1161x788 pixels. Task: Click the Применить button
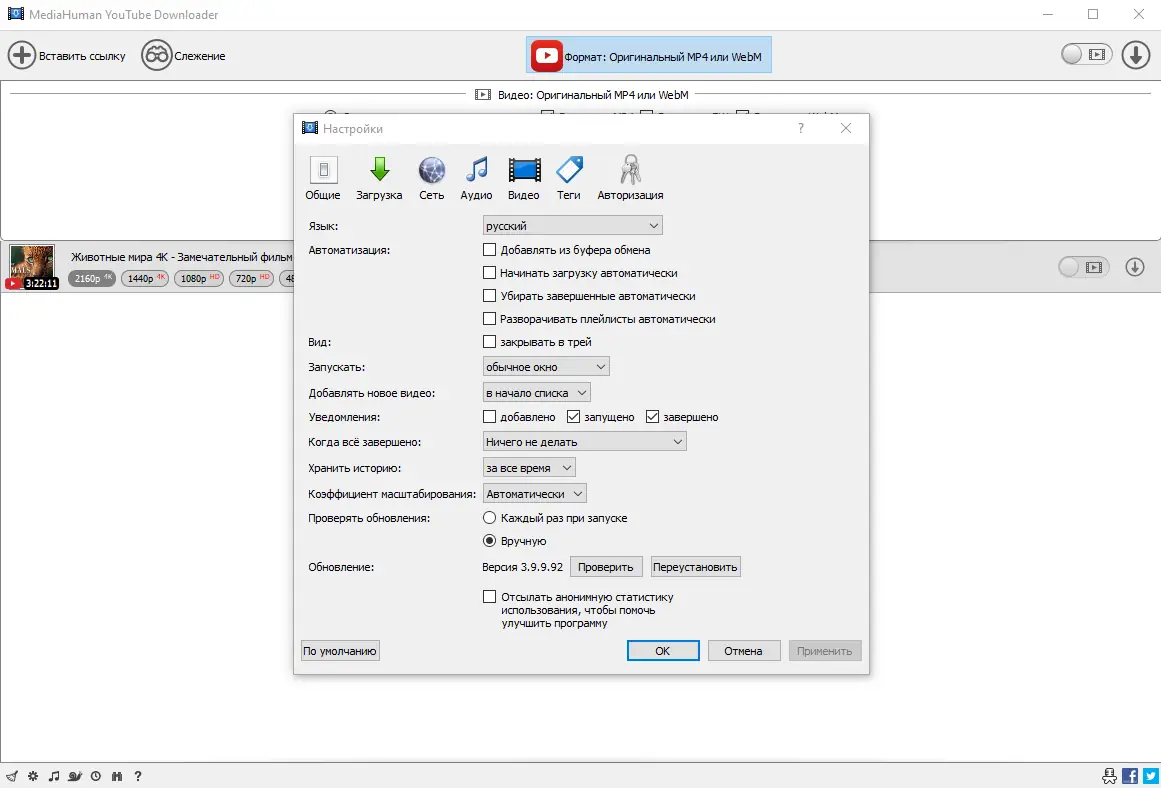[825, 651]
